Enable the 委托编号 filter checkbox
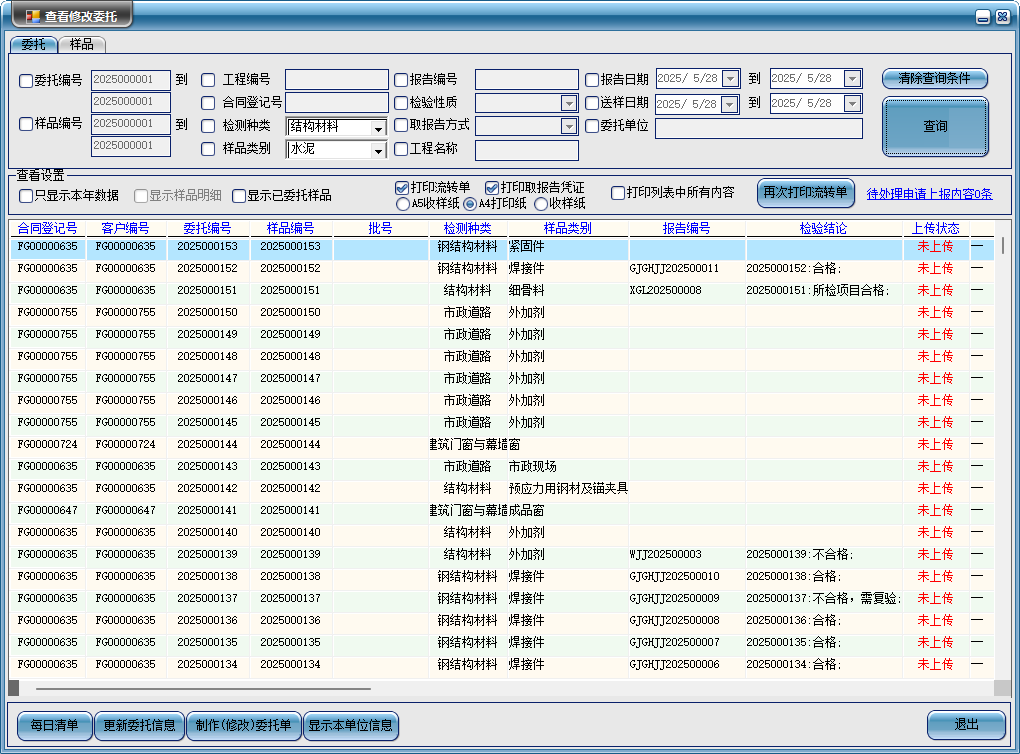The width and height of the screenshot is (1020, 754). click(26, 81)
